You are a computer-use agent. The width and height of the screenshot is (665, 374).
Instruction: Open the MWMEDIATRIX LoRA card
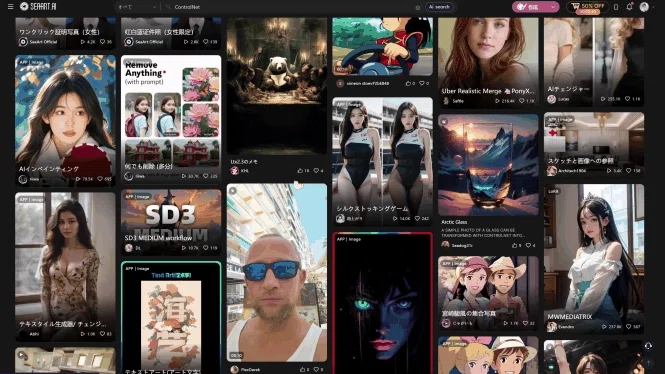click(x=594, y=259)
